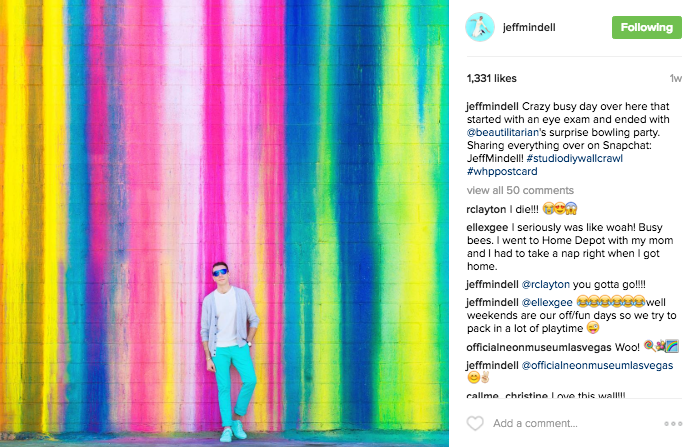This screenshot has width=698, height=447.
Task: Open the jeffmindell username in the header
Action: click(529, 28)
